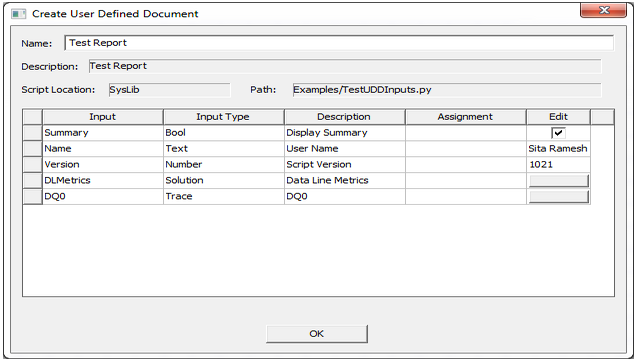This screenshot has height=364, width=642.
Task: Click the Description field
Action: pos(345,66)
